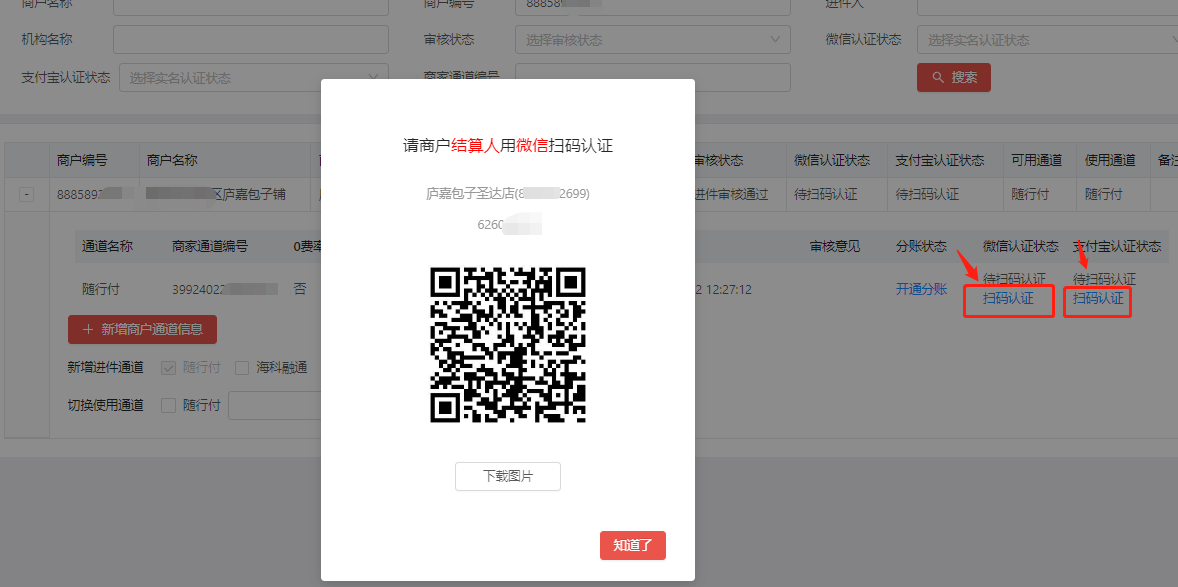Click the red 搜索 search button
Image resolution: width=1178 pixels, height=587 pixels.
[x=953, y=77]
